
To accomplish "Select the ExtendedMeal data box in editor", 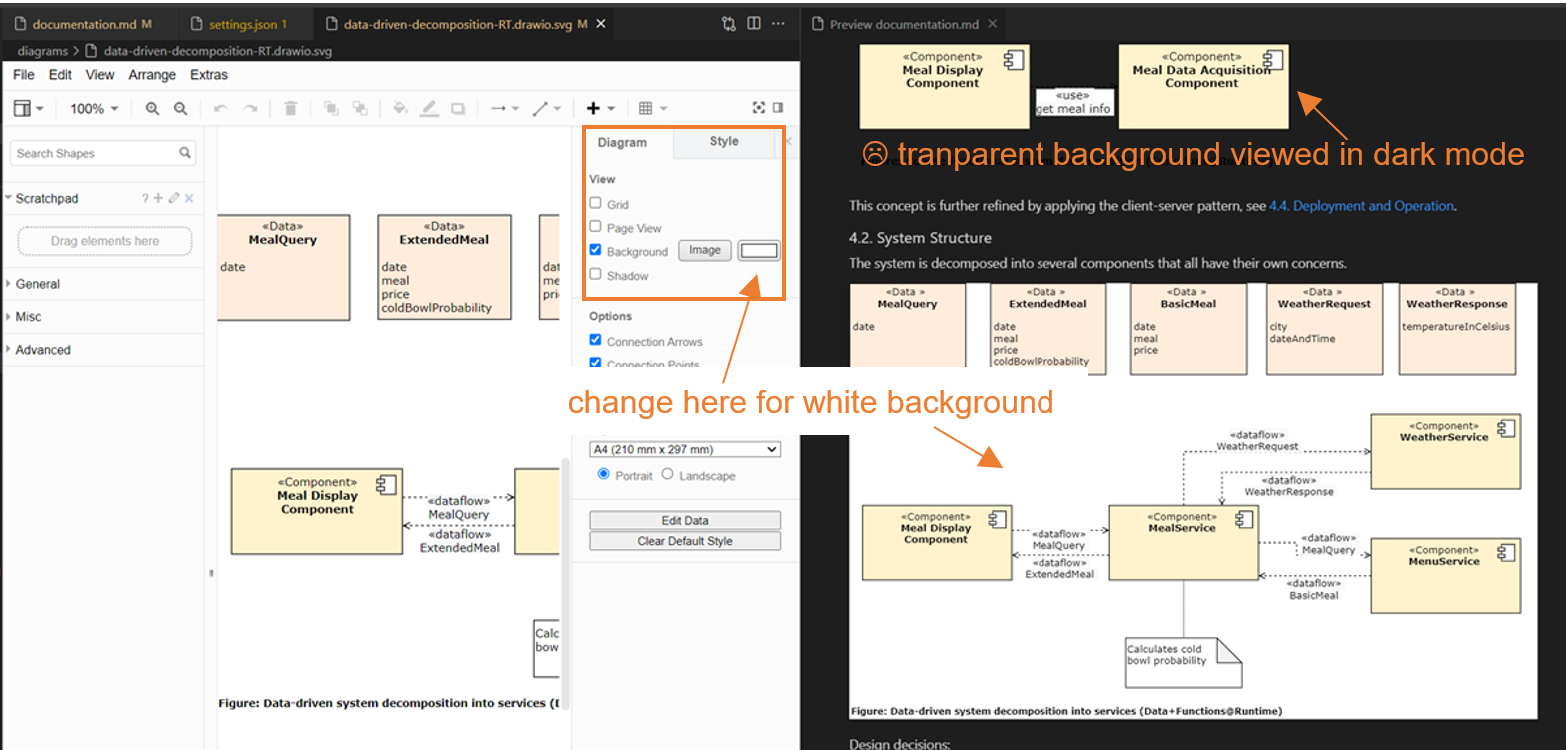I will pyautogui.click(x=444, y=267).
